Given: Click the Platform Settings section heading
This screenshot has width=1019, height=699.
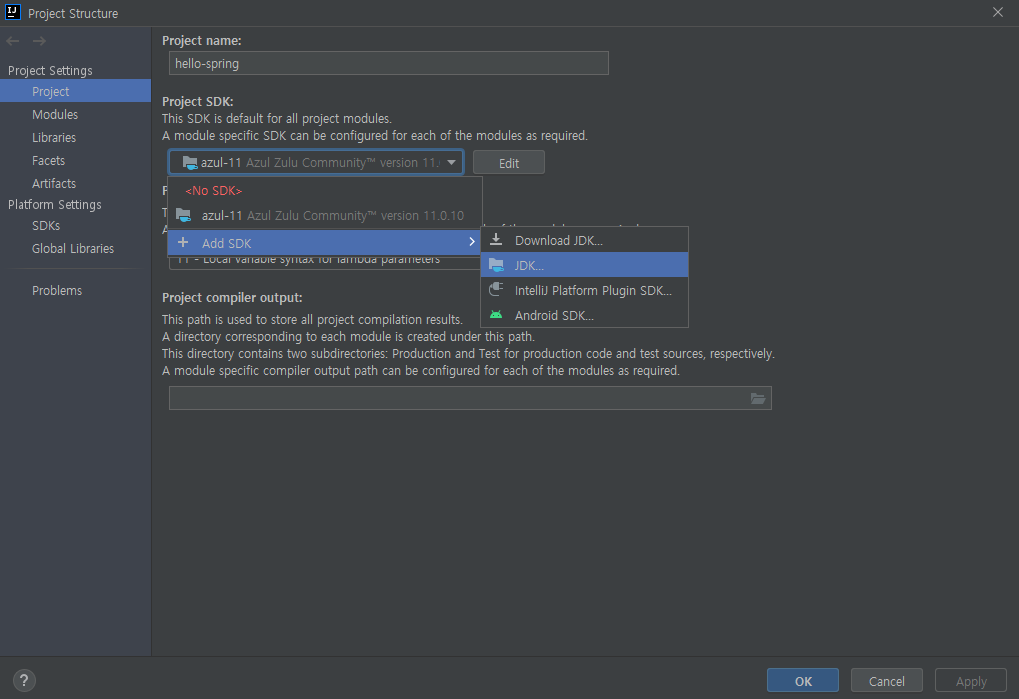Looking at the screenshot, I should (x=55, y=204).
